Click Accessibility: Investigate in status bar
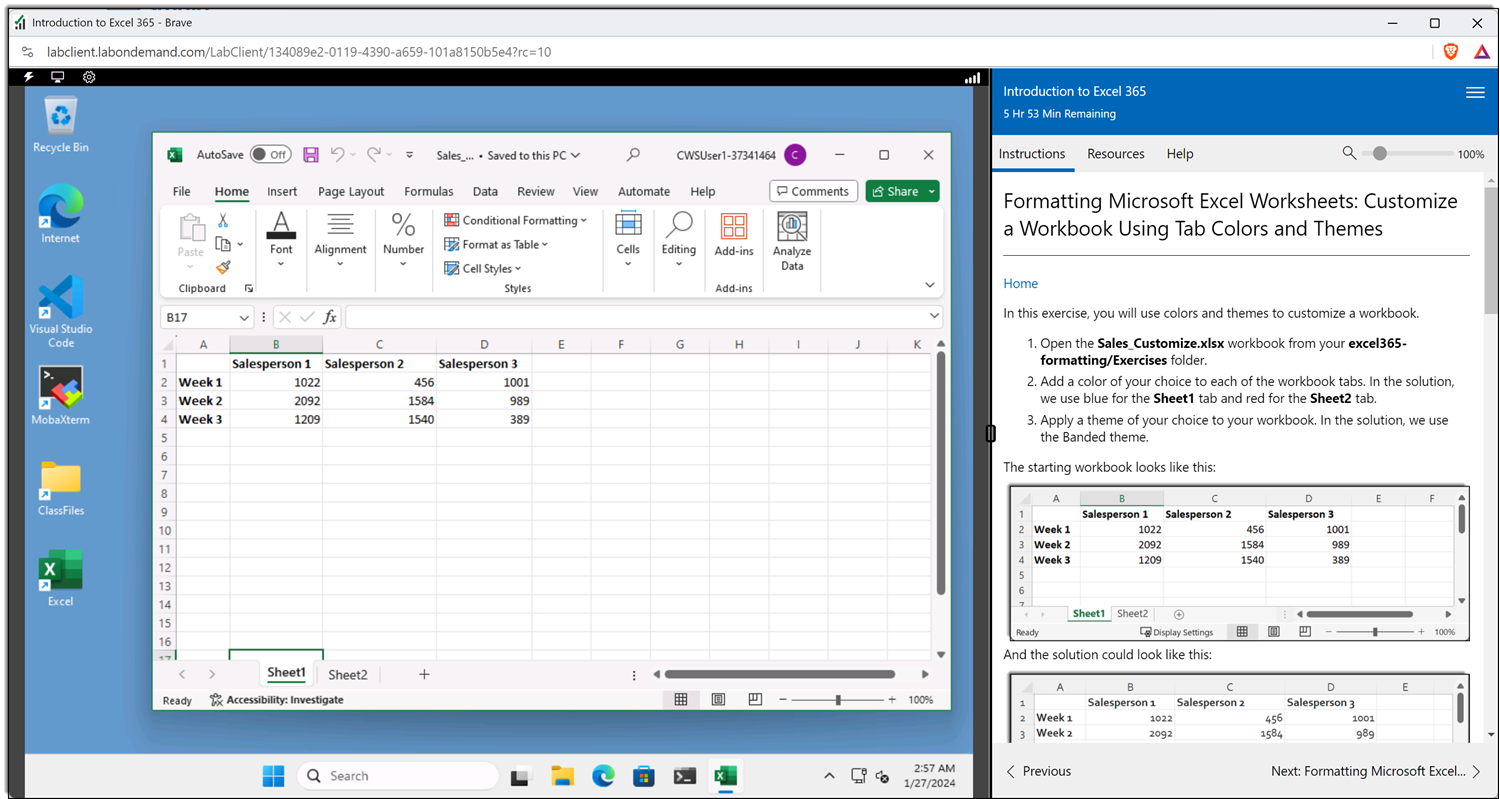The width and height of the screenshot is (1500, 799). [x=276, y=700]
